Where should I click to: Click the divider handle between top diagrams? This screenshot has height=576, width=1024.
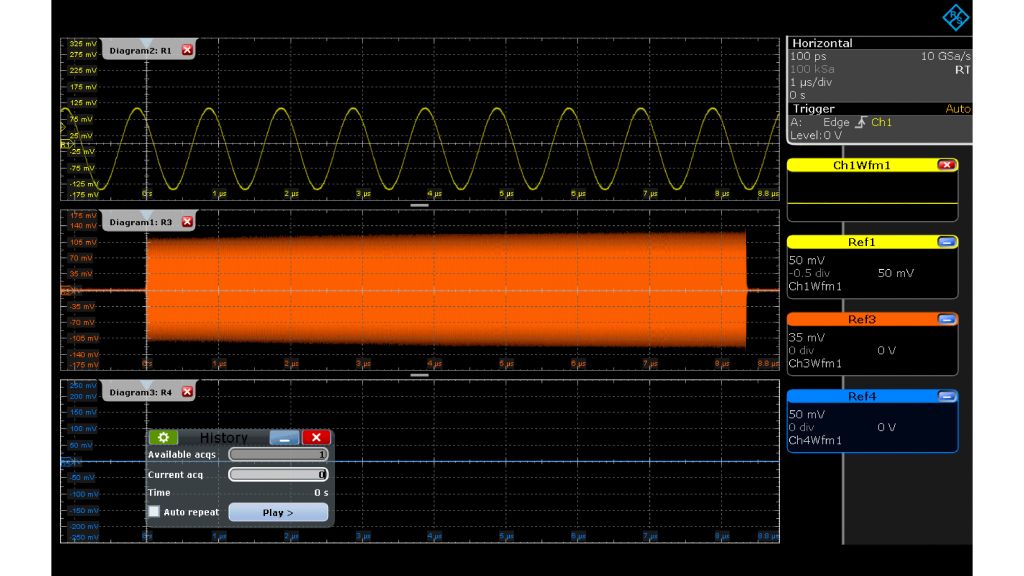tap(419, 204)
